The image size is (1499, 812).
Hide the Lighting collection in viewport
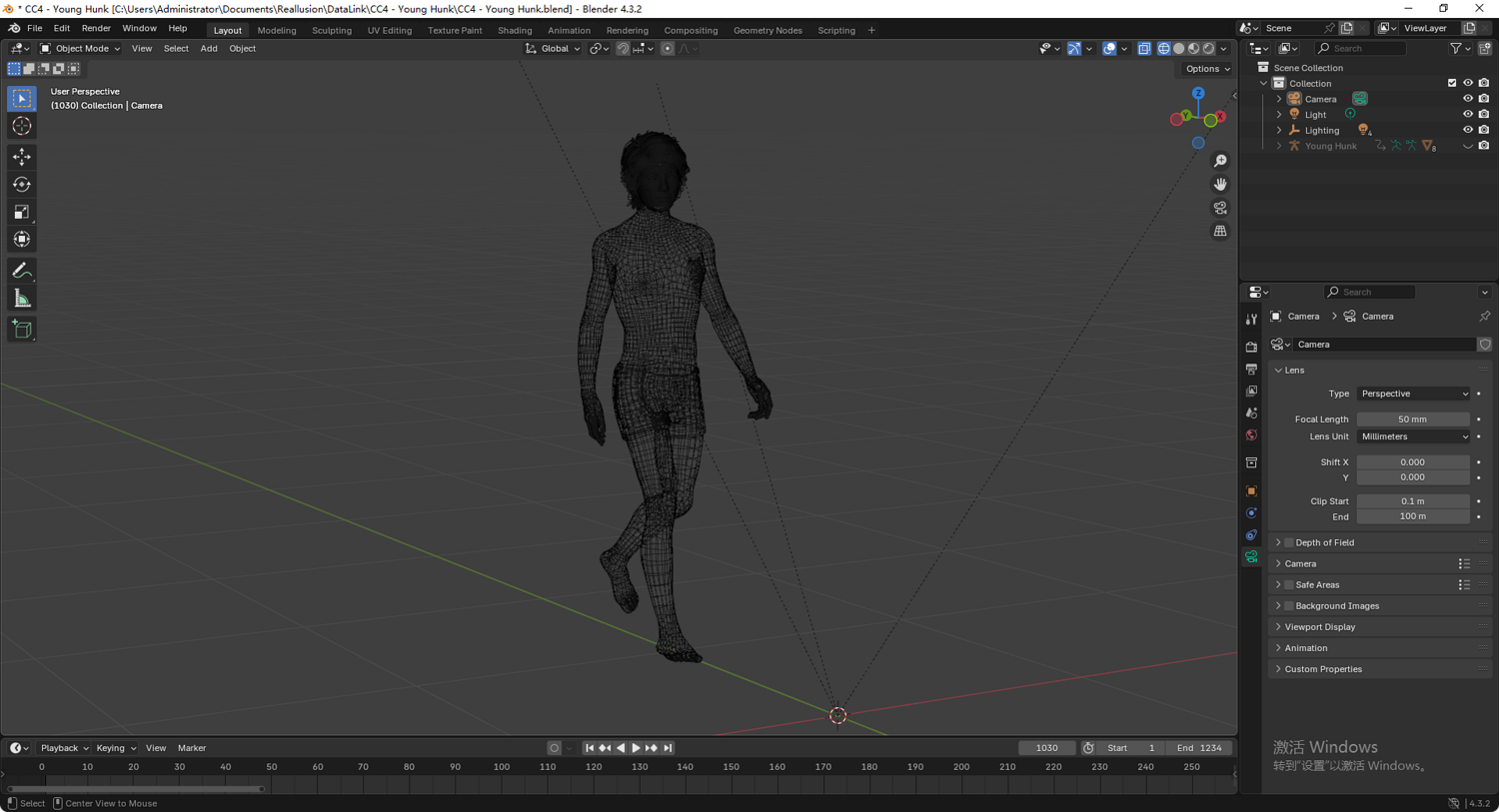click(1468, 130)
